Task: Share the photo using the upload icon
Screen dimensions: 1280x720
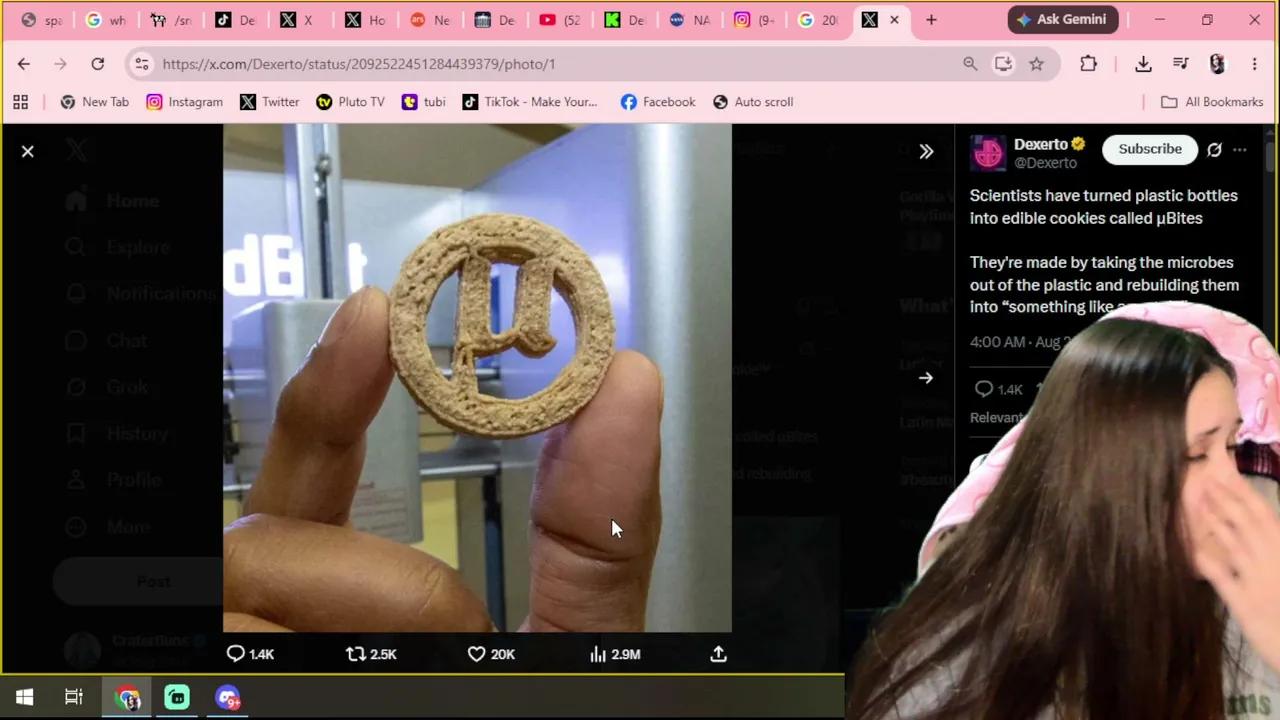Action: point(718,654)
